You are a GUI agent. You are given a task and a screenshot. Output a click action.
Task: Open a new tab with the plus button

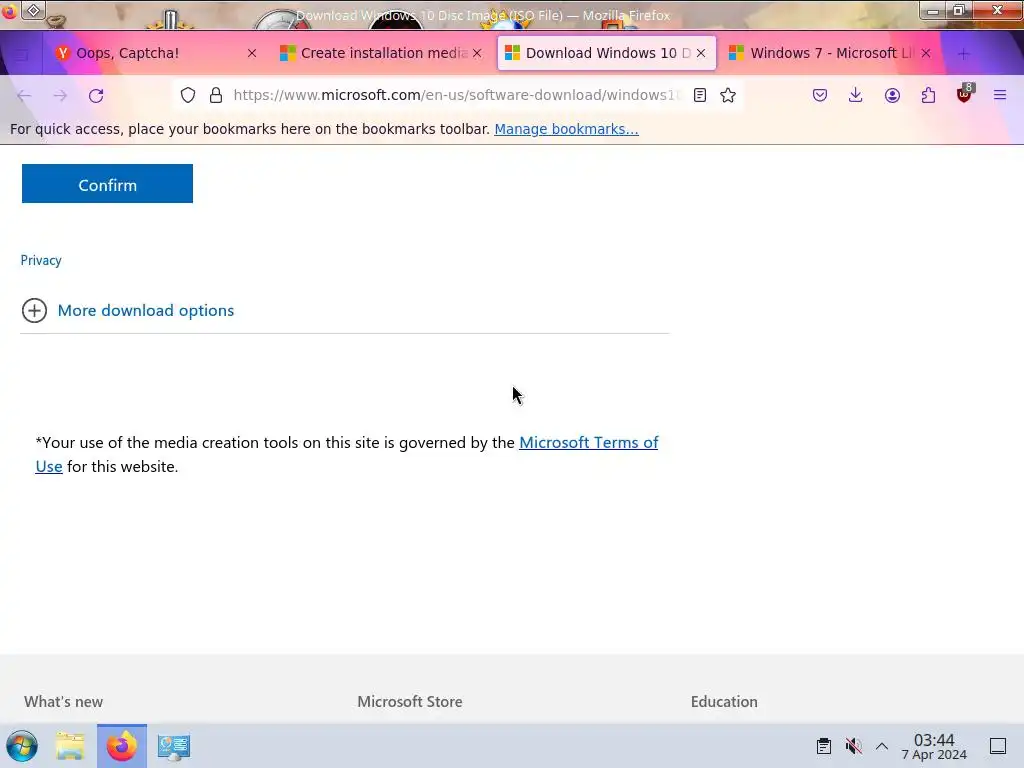point(964,54)
